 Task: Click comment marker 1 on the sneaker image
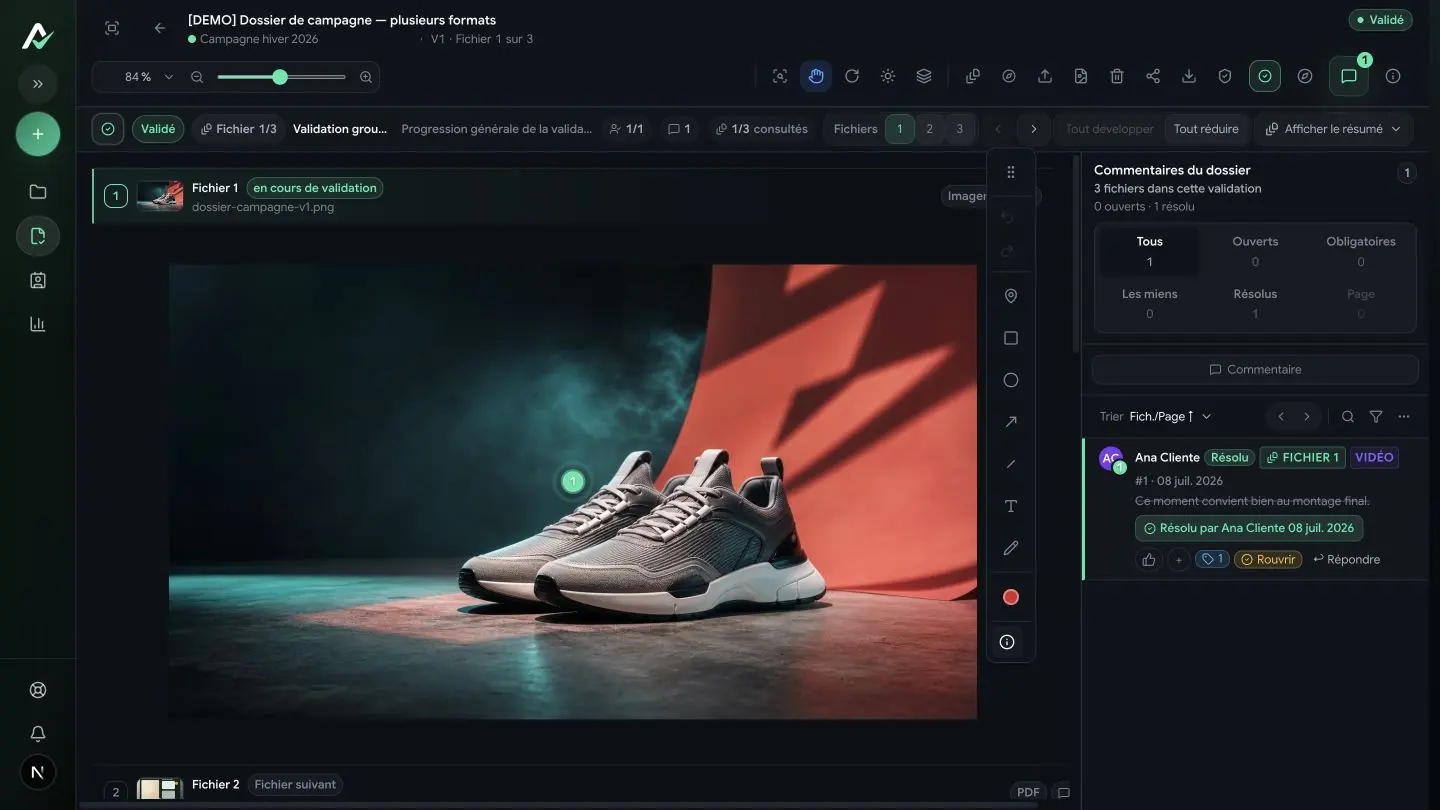point(572,482)
